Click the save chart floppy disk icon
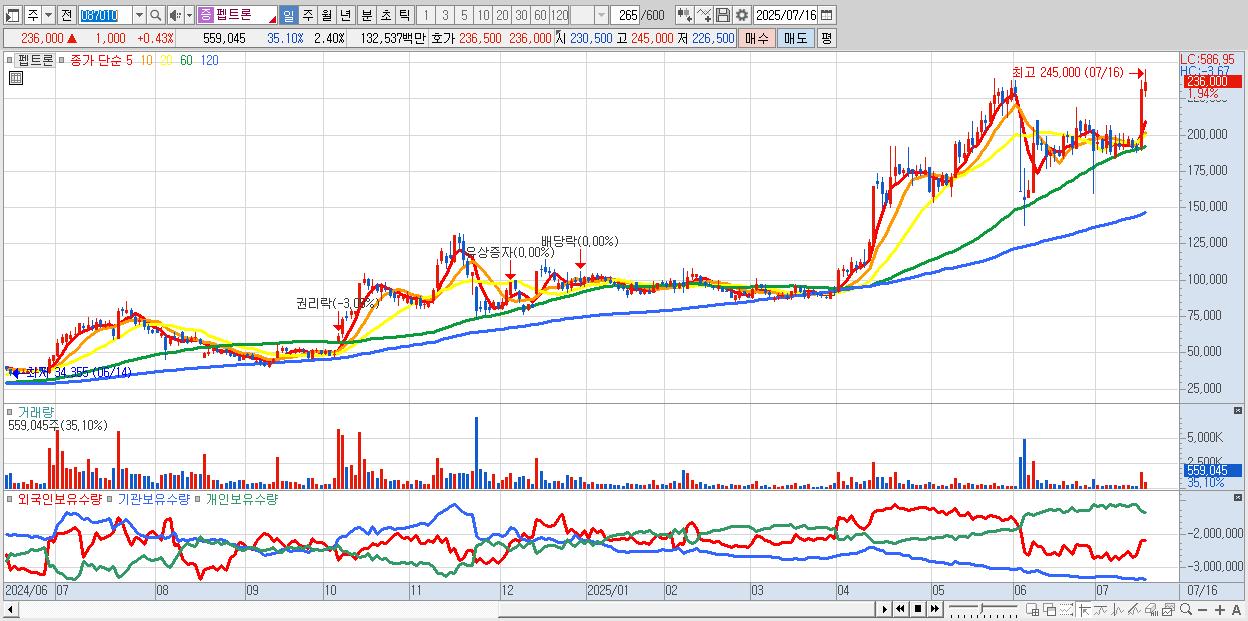This screenshot has height=621, width=1248. pyautogui.click(x=722, y=15)
